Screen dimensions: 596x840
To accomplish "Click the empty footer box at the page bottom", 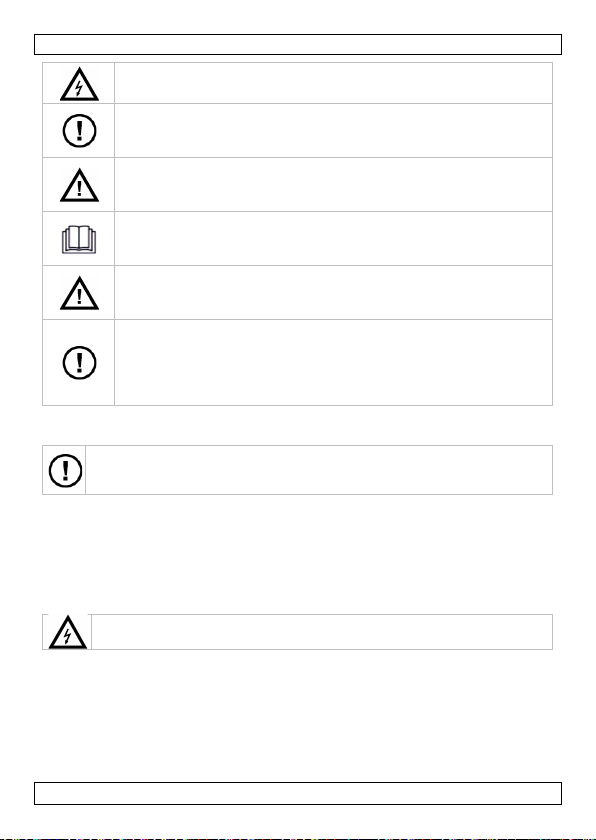I will coord(298,793).
